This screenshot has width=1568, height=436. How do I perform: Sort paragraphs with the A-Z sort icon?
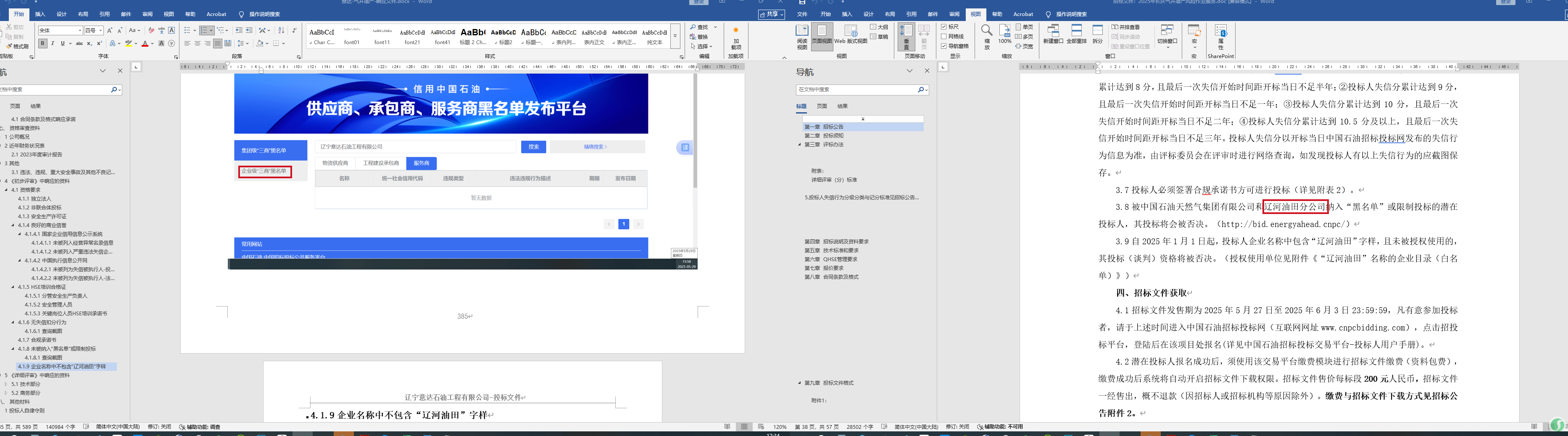281,30
